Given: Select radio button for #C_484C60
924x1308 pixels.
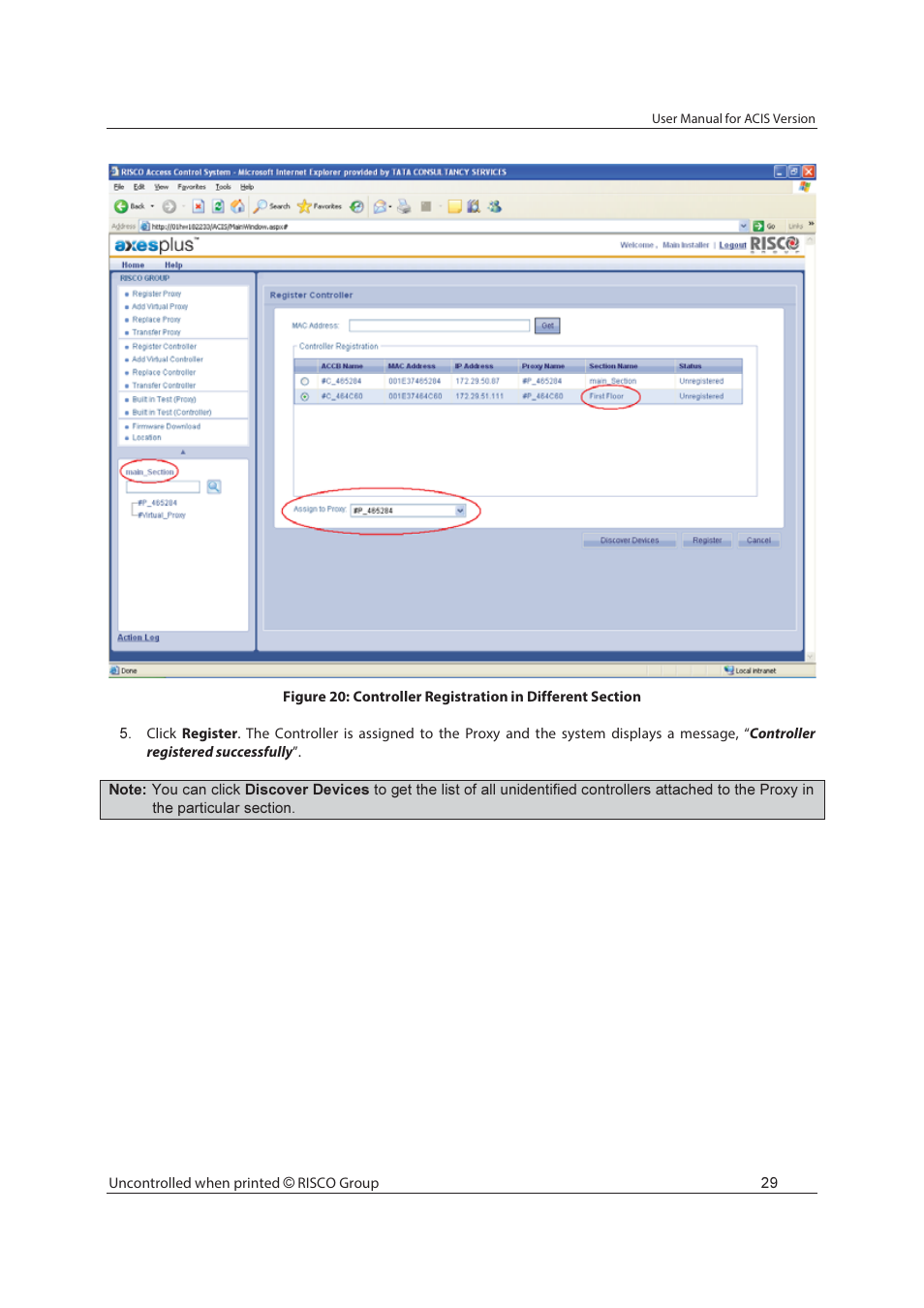Looking at the screenshot, I should point(304,396).
